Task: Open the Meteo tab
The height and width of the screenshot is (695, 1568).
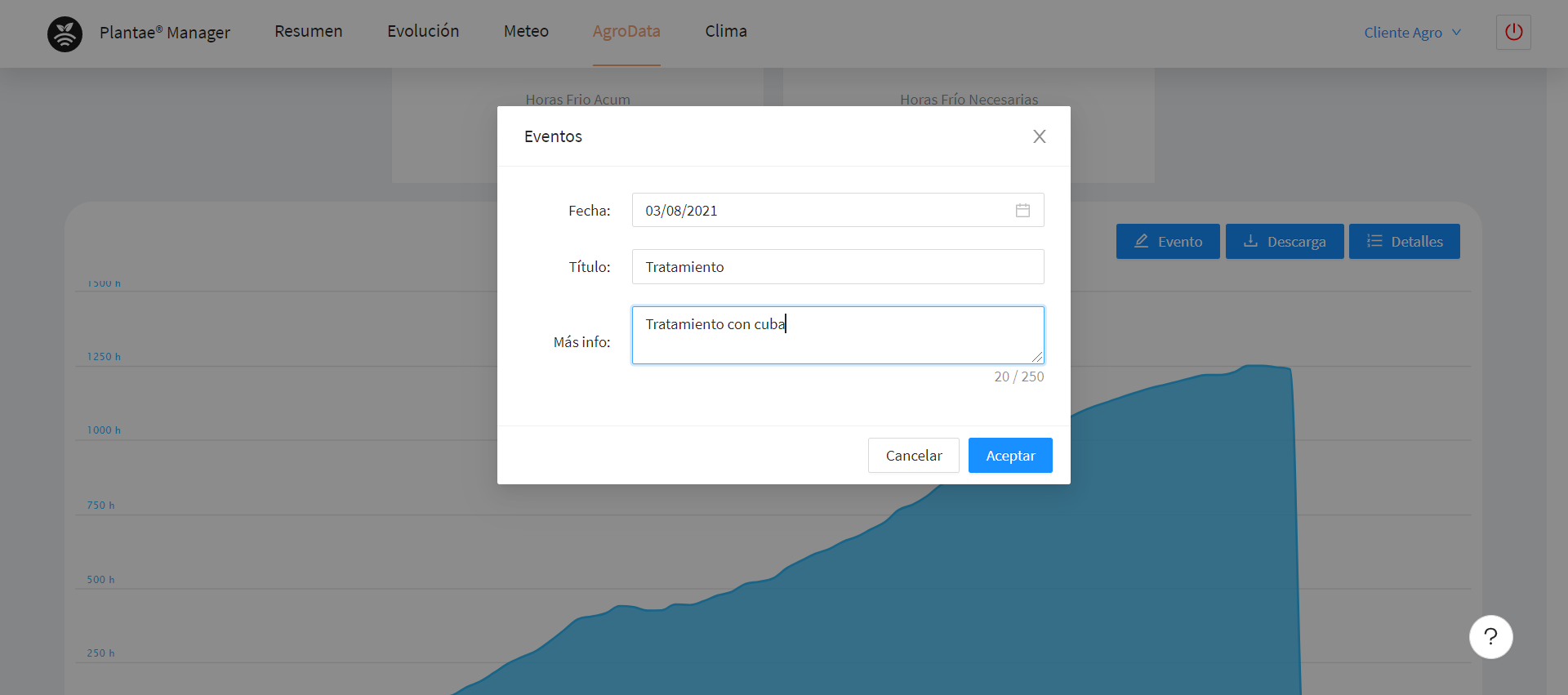Action: (x=526, y=31)
